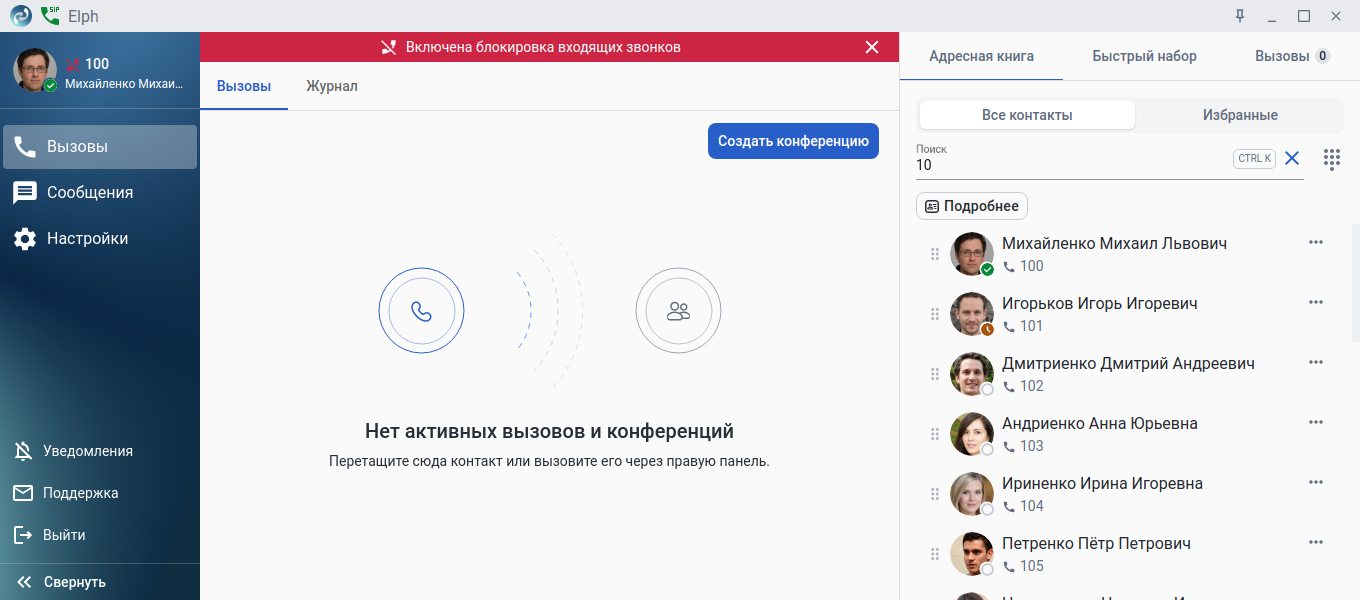1360x600 pixels.
Task: Open Уведомления with the muted bell icon
Action: [100, 451]
